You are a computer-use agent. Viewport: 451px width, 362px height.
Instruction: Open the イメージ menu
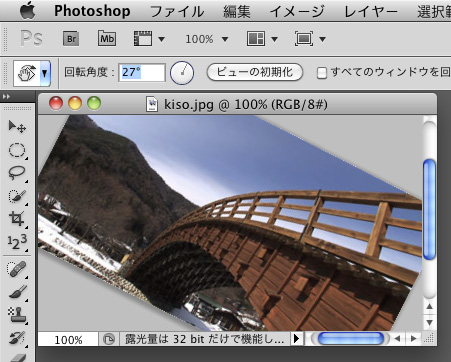click(x=297, y=11)
